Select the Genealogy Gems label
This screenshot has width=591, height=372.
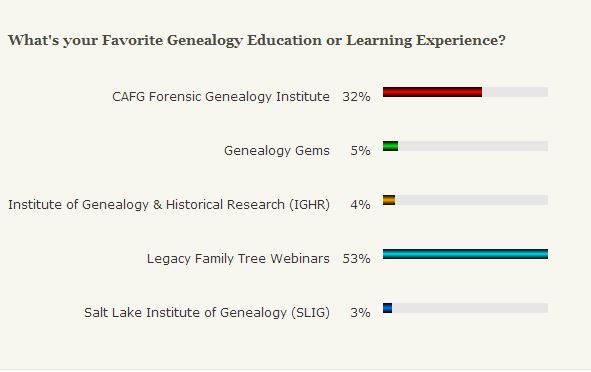pos(277,151)
